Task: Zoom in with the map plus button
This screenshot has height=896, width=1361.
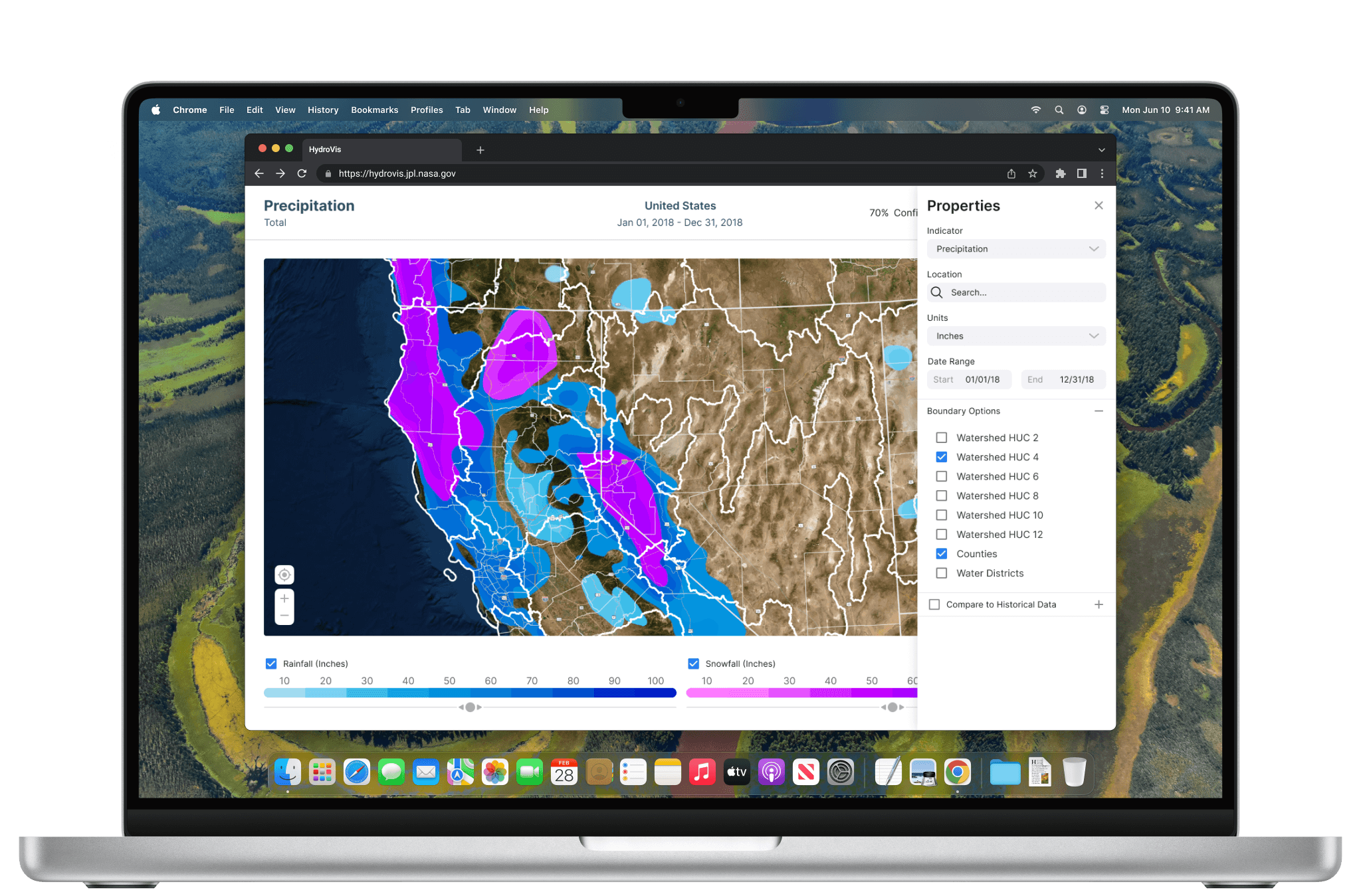Action: [284, 598]
